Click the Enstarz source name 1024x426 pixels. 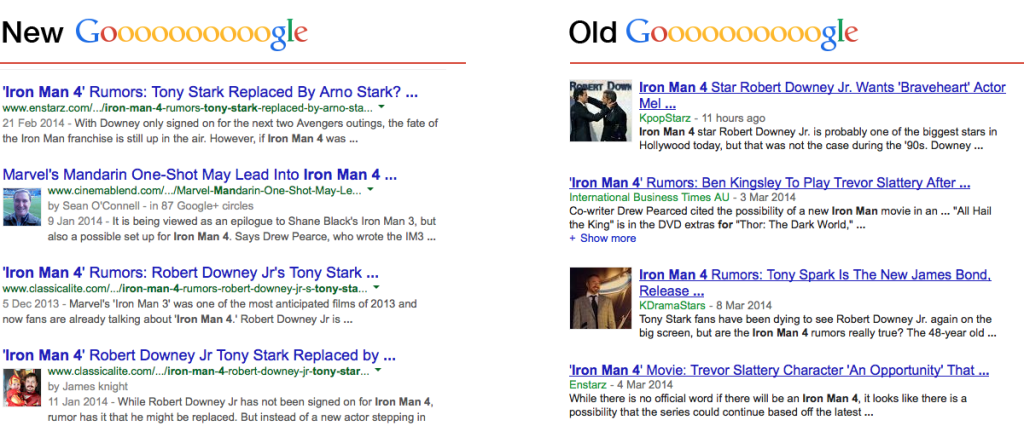click(x=588, y=385)
